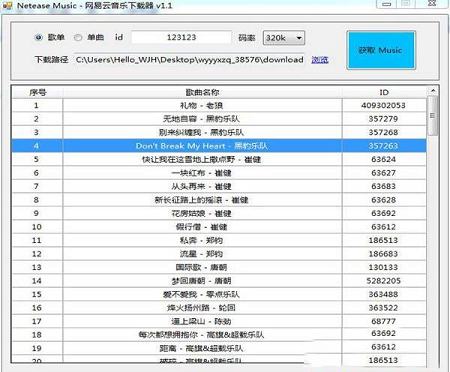The width and height of the screenshot is (450, 372).
Task: Click the ID column header
Action: (x=384, y=92)
